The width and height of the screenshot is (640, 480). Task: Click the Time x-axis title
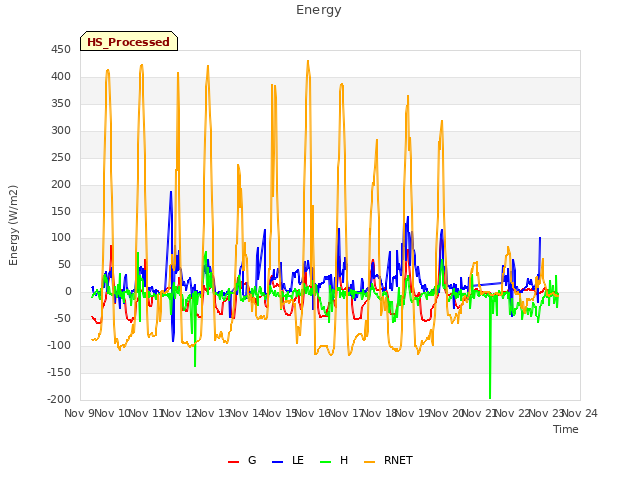[566, 429]
